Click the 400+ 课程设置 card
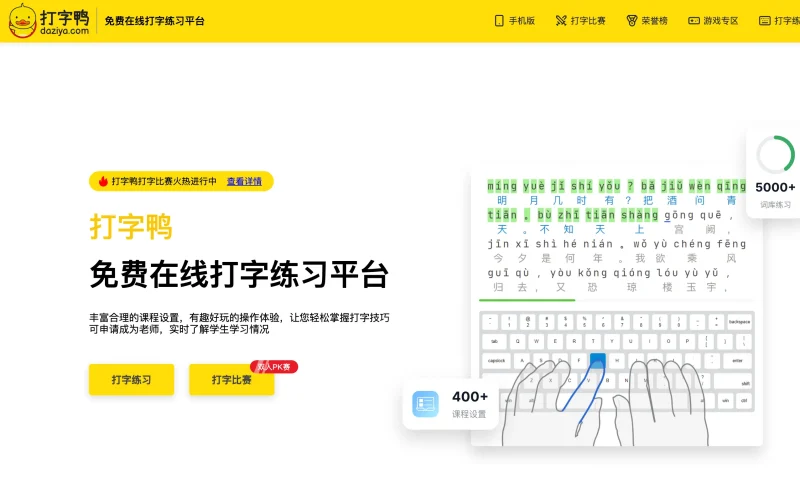 click(x=450, y=404)
